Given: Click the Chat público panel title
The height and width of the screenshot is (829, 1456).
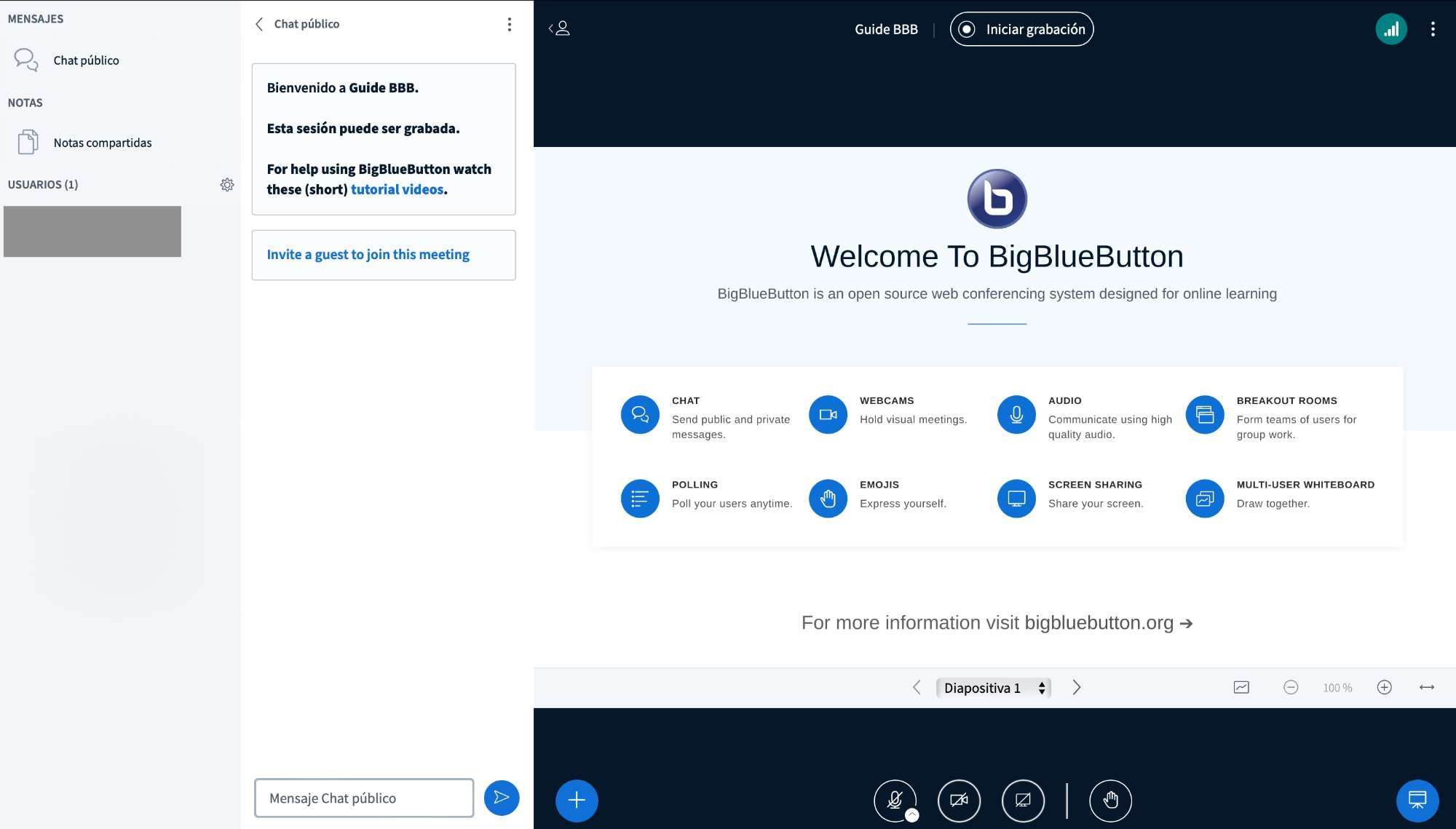Looking at the screenshot, I should pos(306,24).
